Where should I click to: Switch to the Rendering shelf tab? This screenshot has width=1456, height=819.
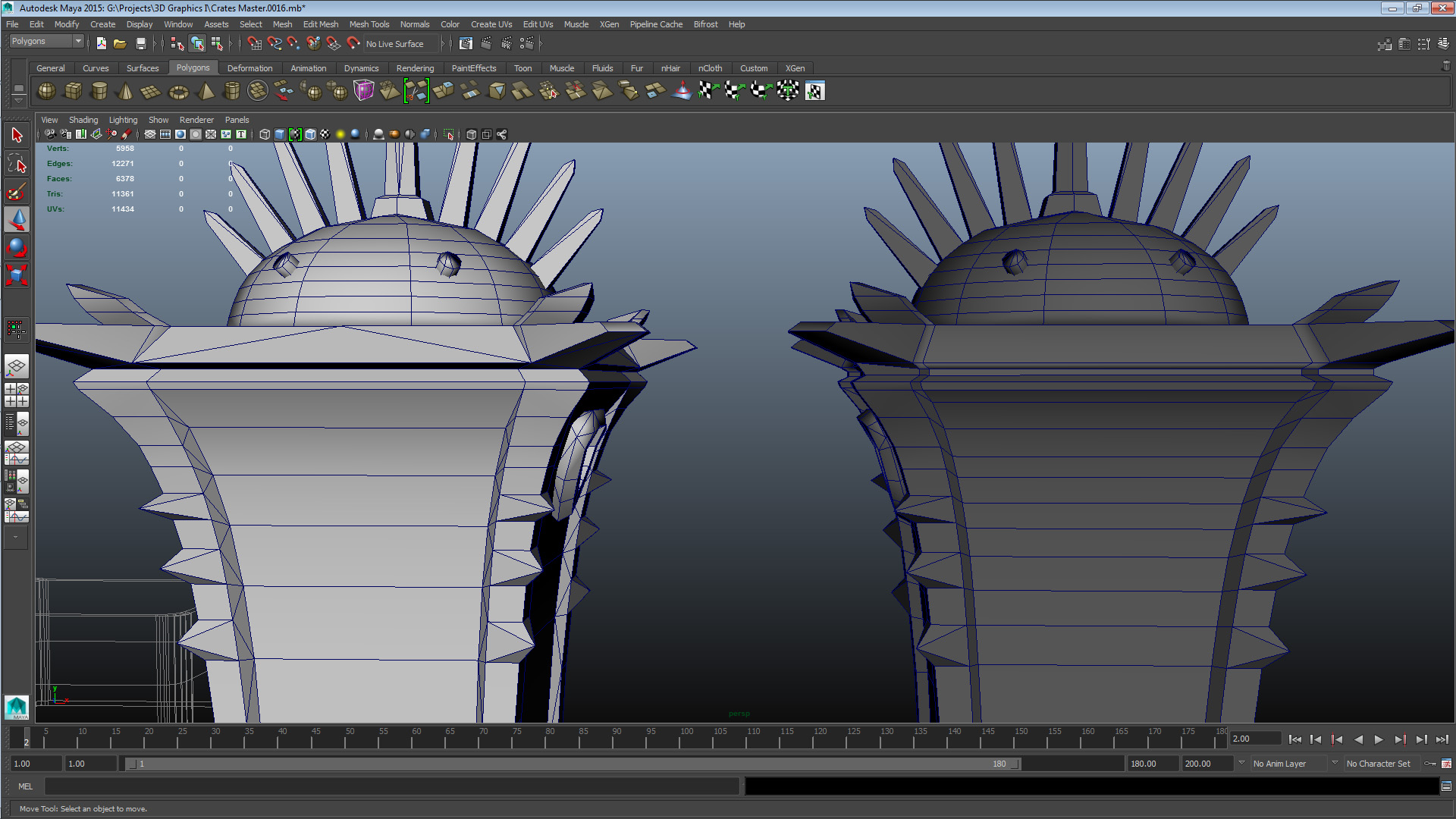(x=415, y=68)
